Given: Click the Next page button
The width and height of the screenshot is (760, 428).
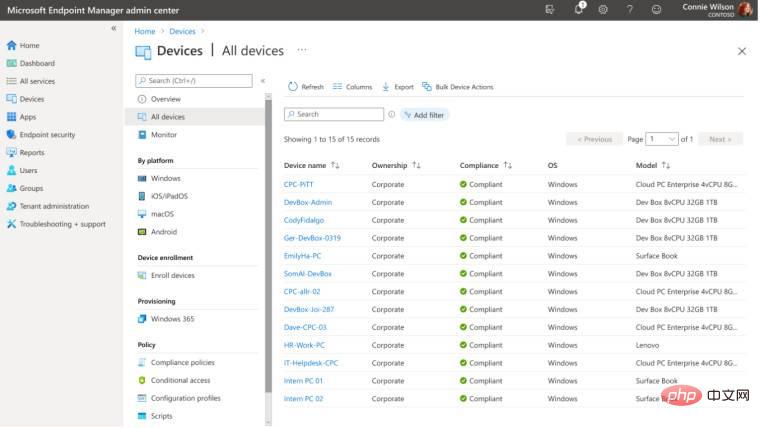Looking at the screenshot, I should [x=720, y=139].
